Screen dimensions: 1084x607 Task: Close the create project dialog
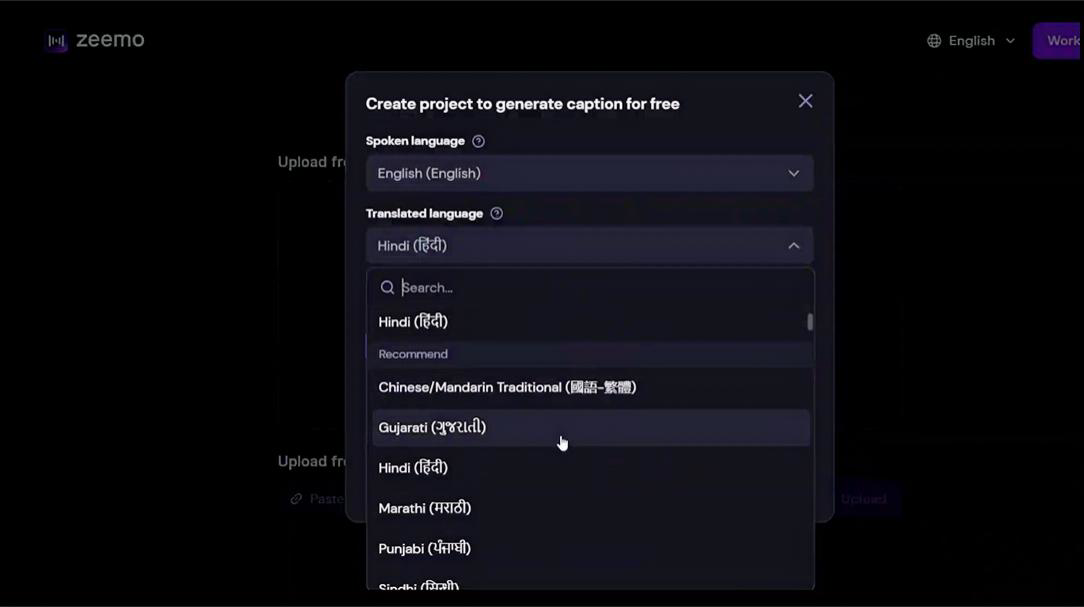805,101
